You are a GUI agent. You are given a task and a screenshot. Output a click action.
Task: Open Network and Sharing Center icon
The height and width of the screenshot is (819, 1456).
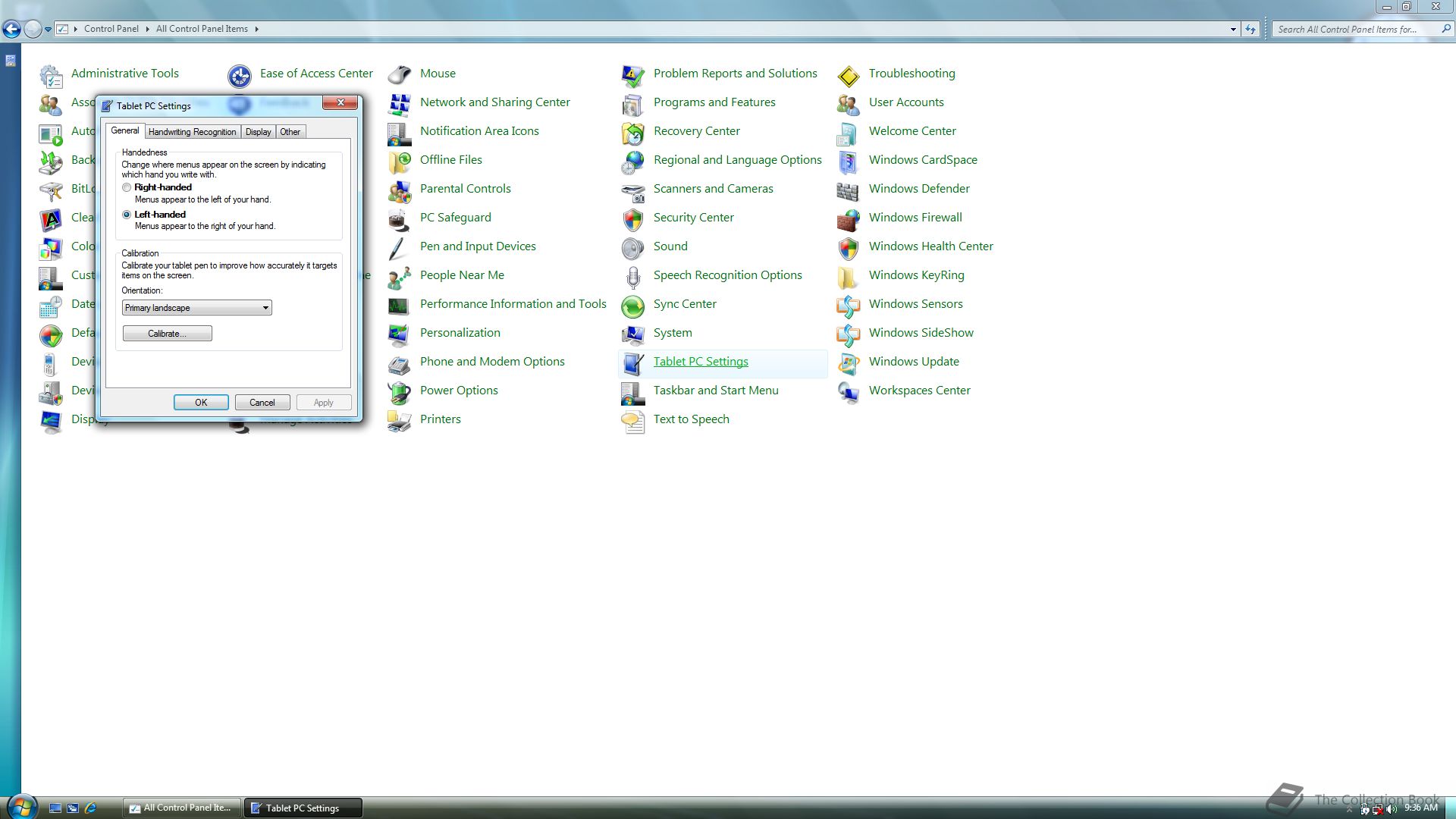tap(400, 103)
